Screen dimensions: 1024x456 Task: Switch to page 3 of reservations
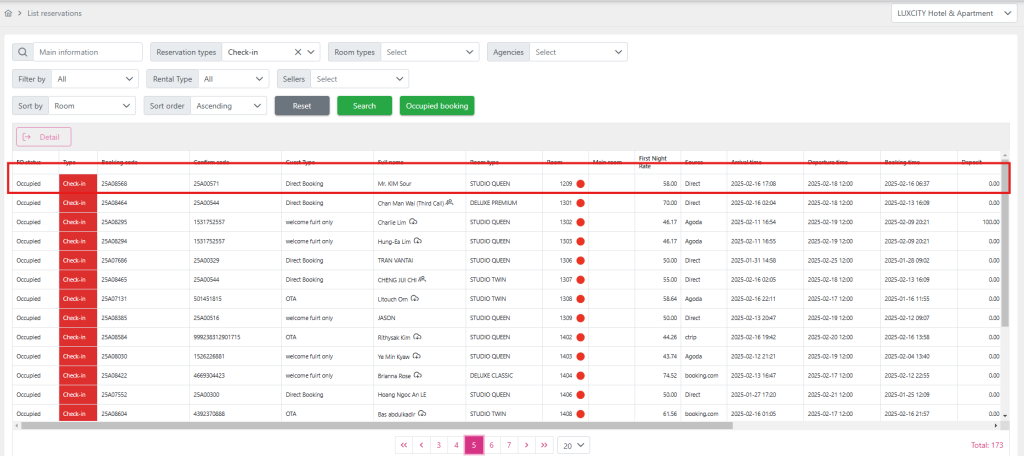coord(439,444)
